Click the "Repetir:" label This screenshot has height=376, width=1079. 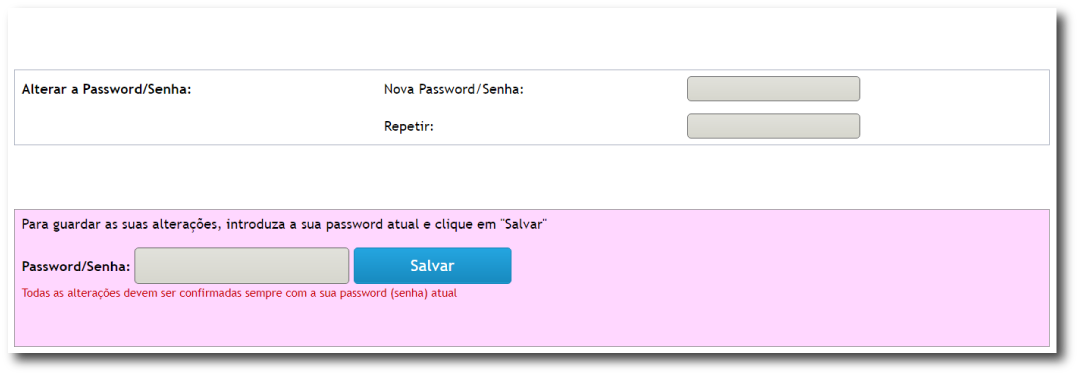409,127
